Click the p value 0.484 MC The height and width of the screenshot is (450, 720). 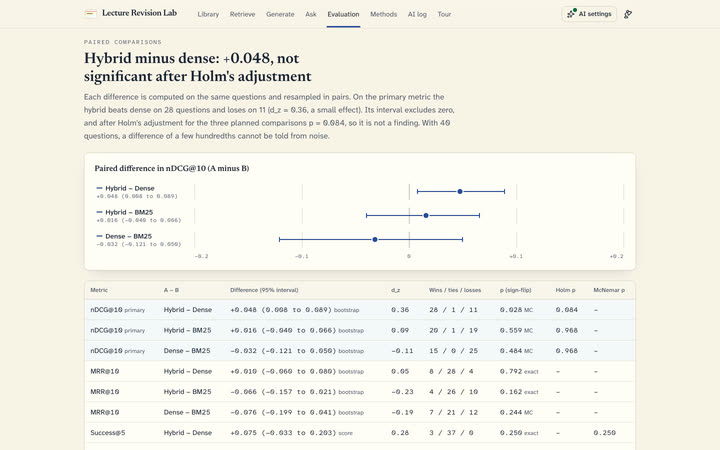517,351
